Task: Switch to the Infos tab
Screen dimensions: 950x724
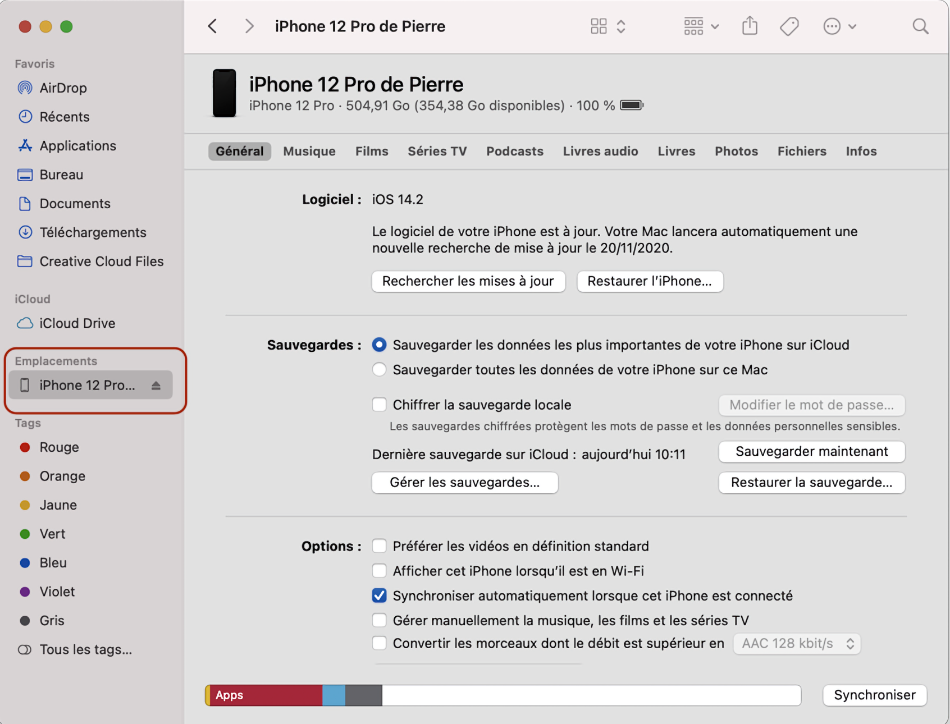Action: (861, 151)
